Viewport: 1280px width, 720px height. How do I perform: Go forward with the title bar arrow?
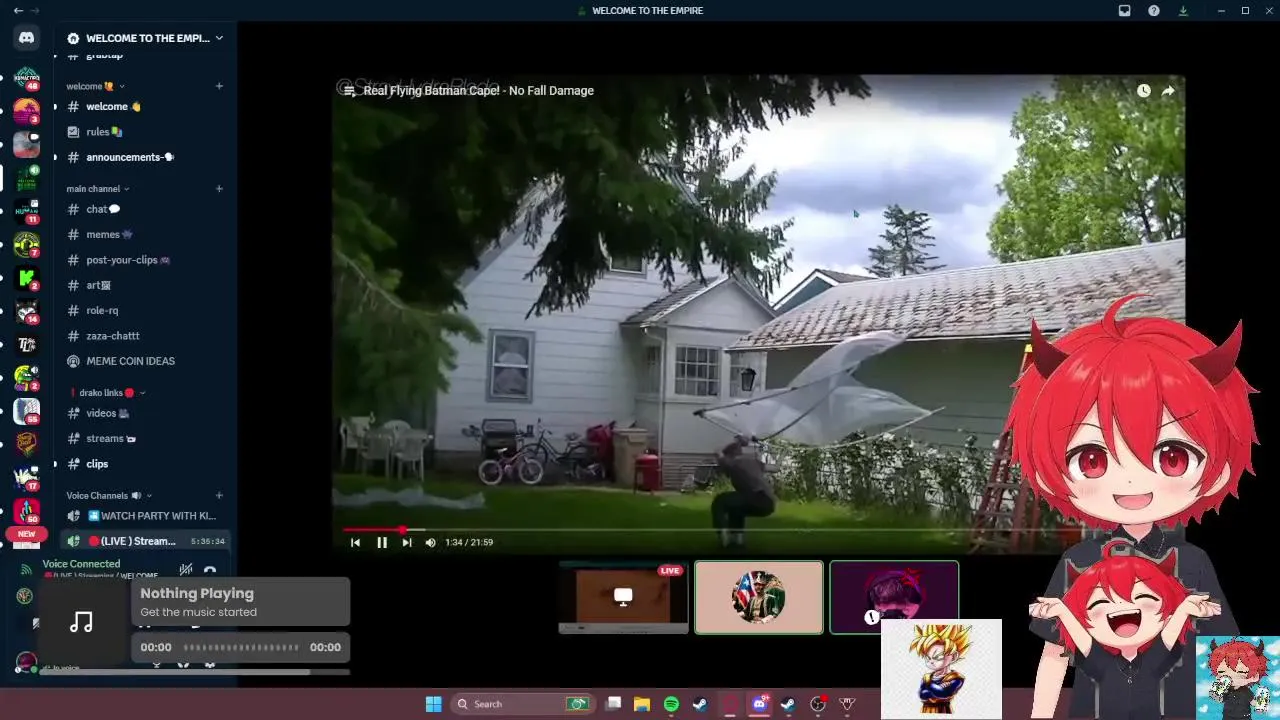click(37, 10)
